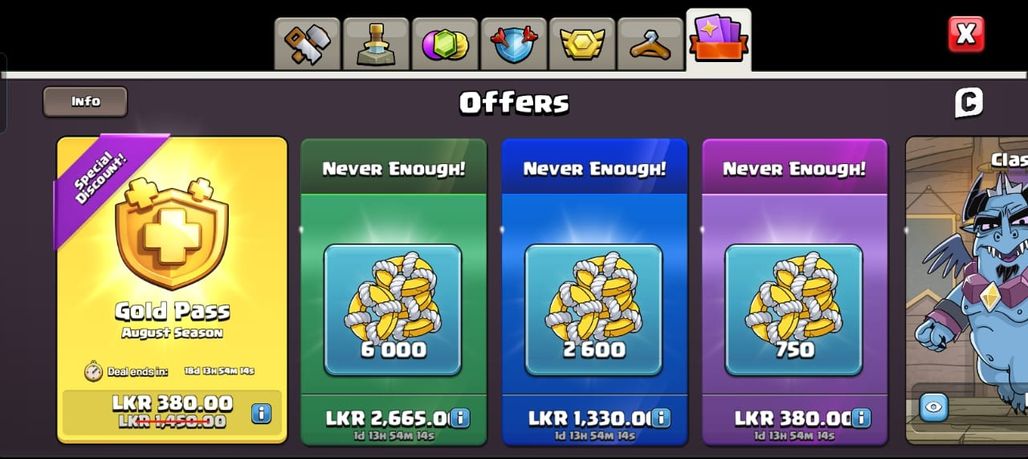This screenshot has height=459, width=1028.
Task: Show info for LKR 1,330 offer
Action: pyautogui.click(x=661, y=417)
